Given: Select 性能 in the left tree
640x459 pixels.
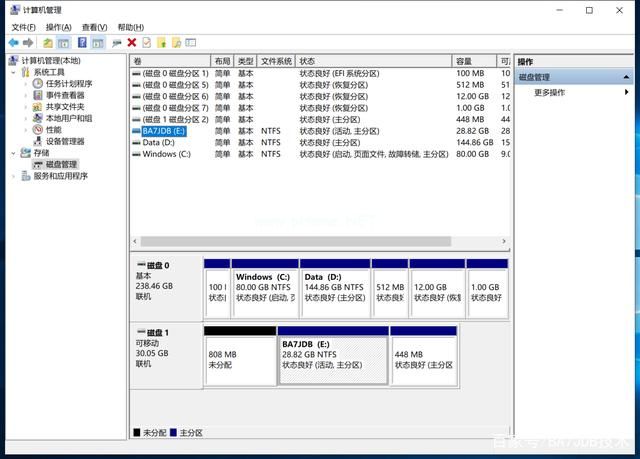Looking at the screenshot, I should [53, 130].
